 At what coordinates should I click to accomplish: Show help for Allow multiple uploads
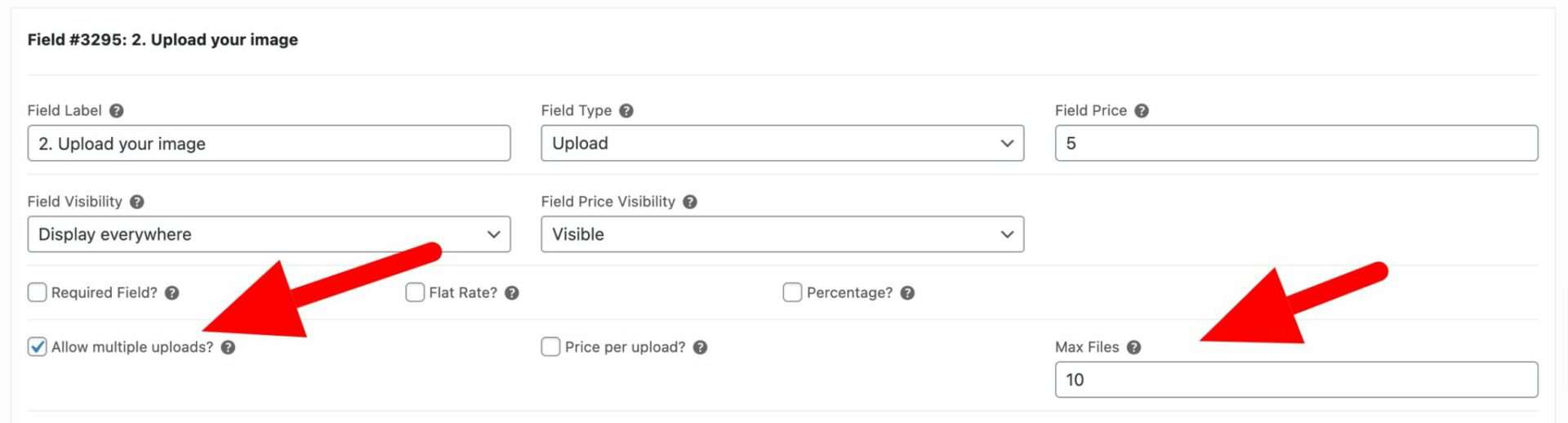(228, 347)
